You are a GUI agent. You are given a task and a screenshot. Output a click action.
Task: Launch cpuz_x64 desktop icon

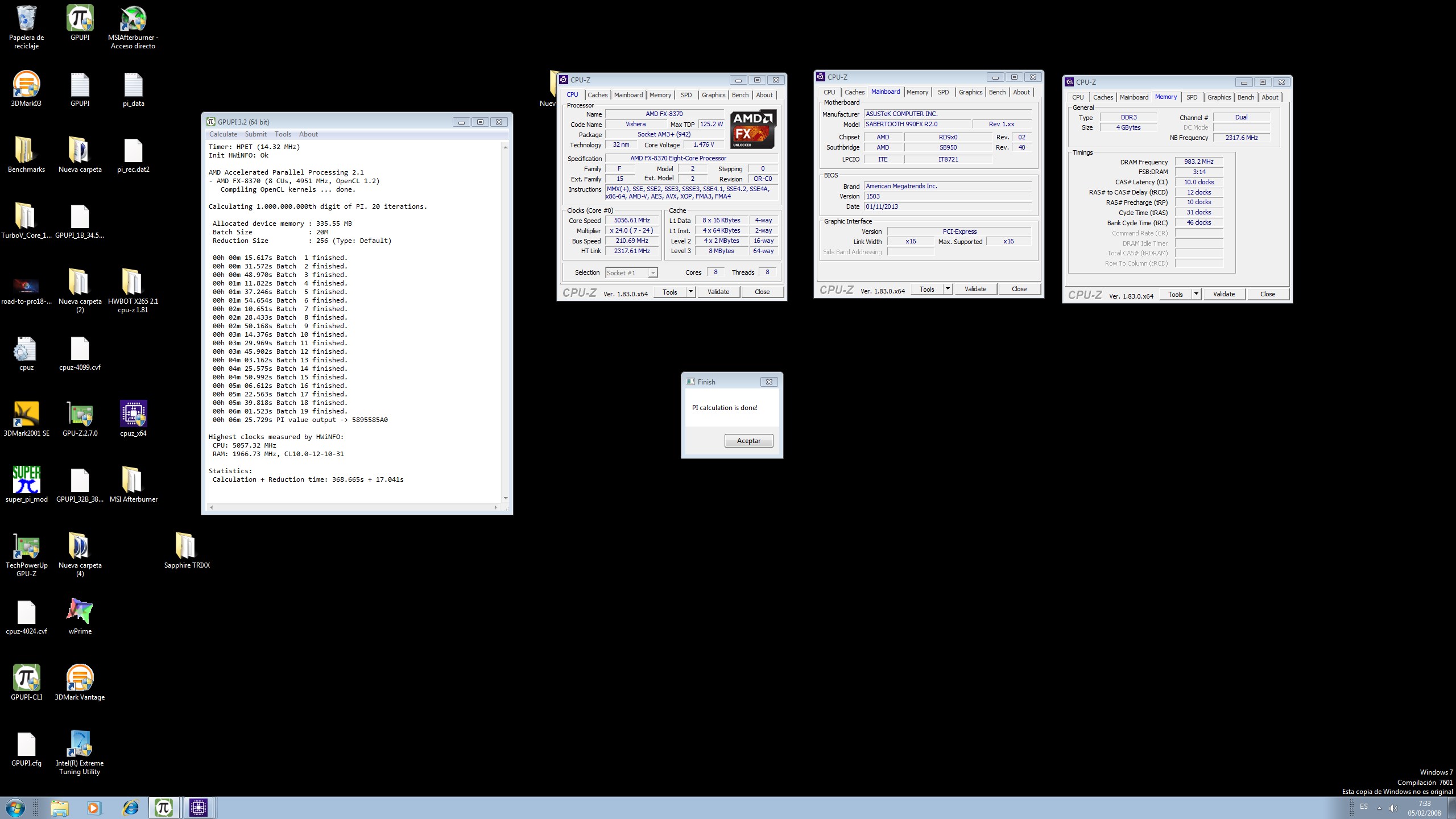click(x=133, y=419)
